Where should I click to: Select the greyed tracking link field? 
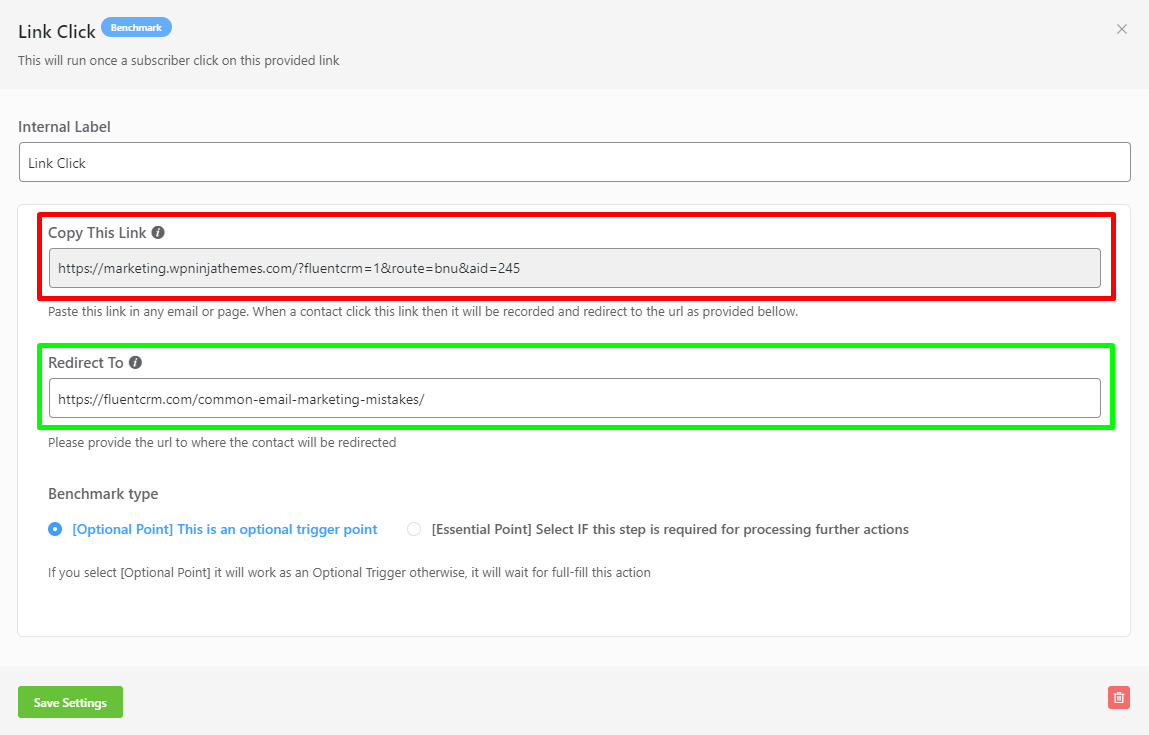[575, 267]
